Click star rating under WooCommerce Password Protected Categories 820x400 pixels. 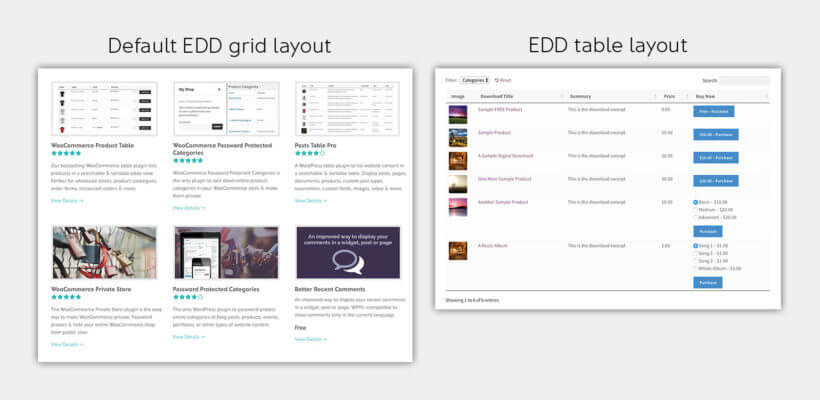point(188,161)
